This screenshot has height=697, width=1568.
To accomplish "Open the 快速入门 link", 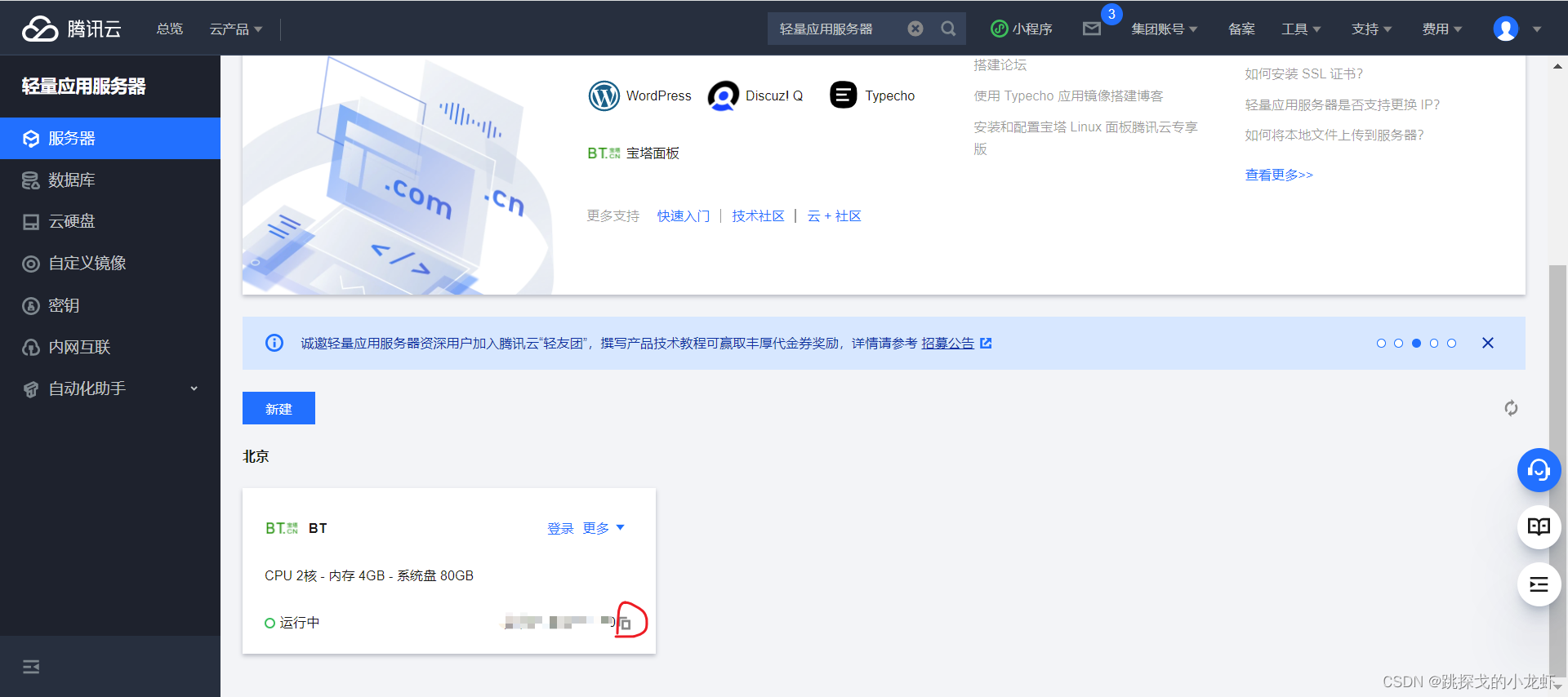I will pos(684,215).
